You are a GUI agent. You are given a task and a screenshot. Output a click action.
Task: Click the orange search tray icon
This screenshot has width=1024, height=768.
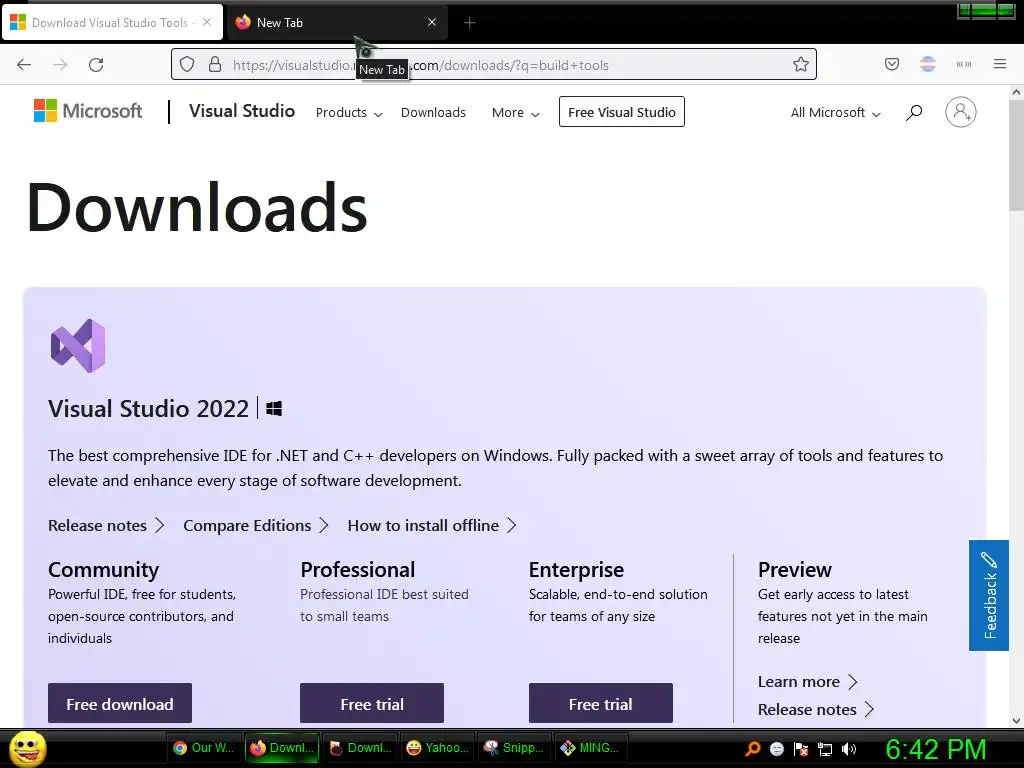pyautogui.click(x=752, y=748)
